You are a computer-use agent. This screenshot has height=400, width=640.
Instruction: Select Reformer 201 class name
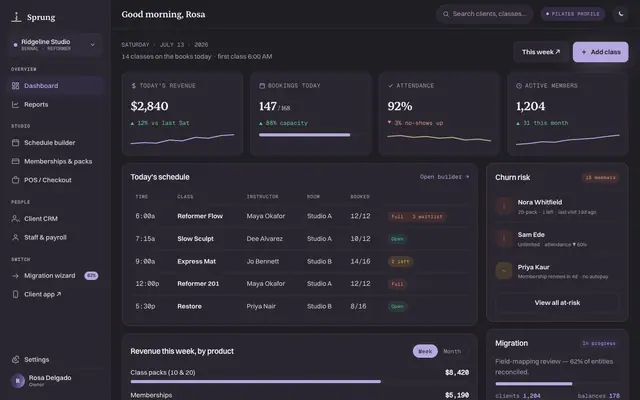tap(198, 284)
